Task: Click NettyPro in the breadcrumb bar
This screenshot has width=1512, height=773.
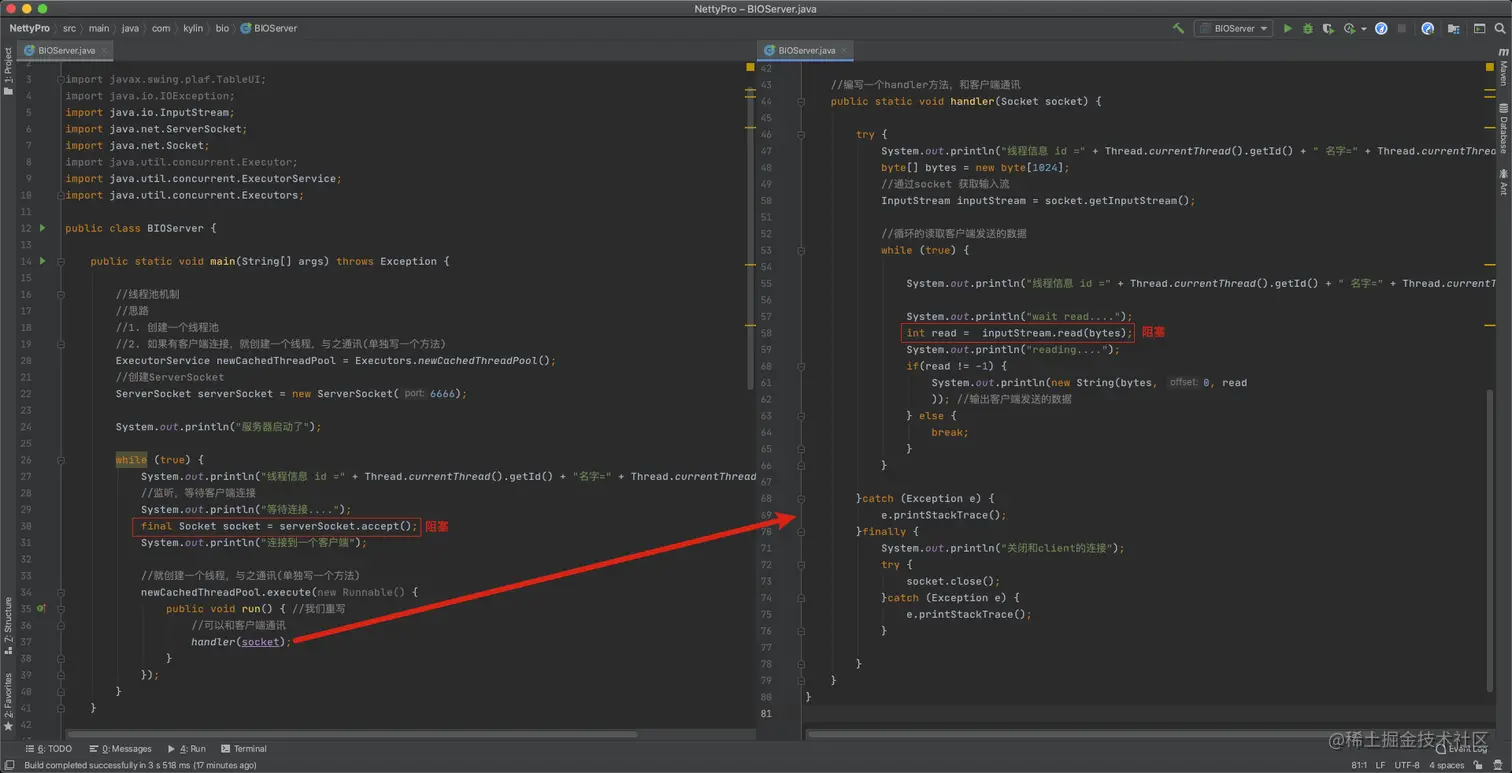Action: pos(29,28)
